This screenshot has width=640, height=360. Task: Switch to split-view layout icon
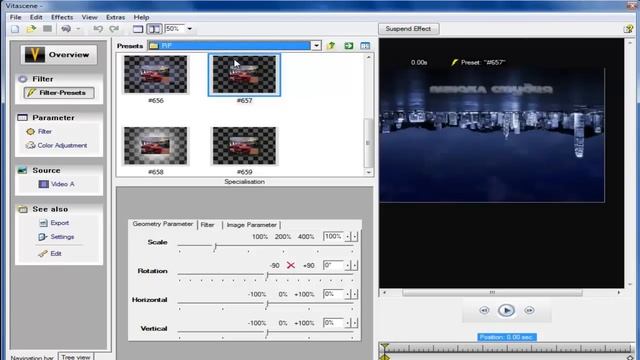coord(154,29)
